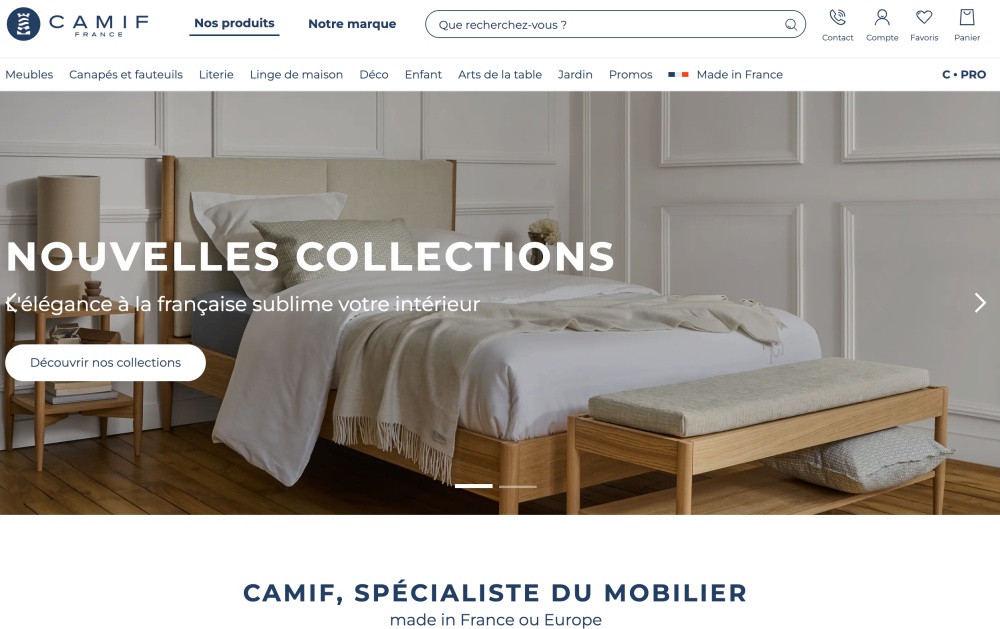Screen dimensions: 1000x629
Task: Open the Literie category
Action: 216,75
